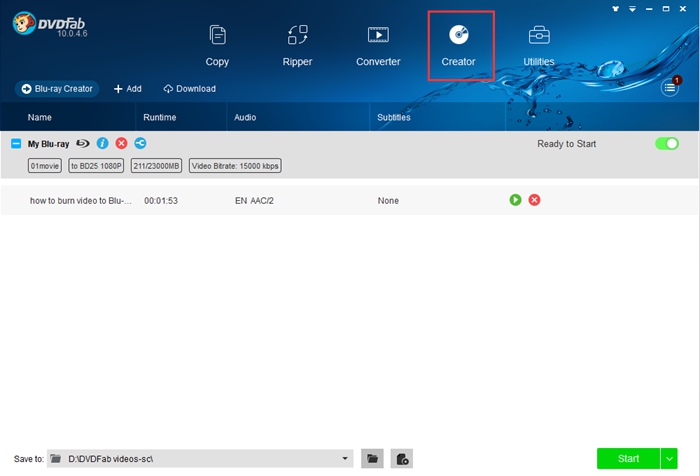This screenshot has height=476, width=700.
Task: Open the Utilities toolbox
Action: (x=539, y=46)
